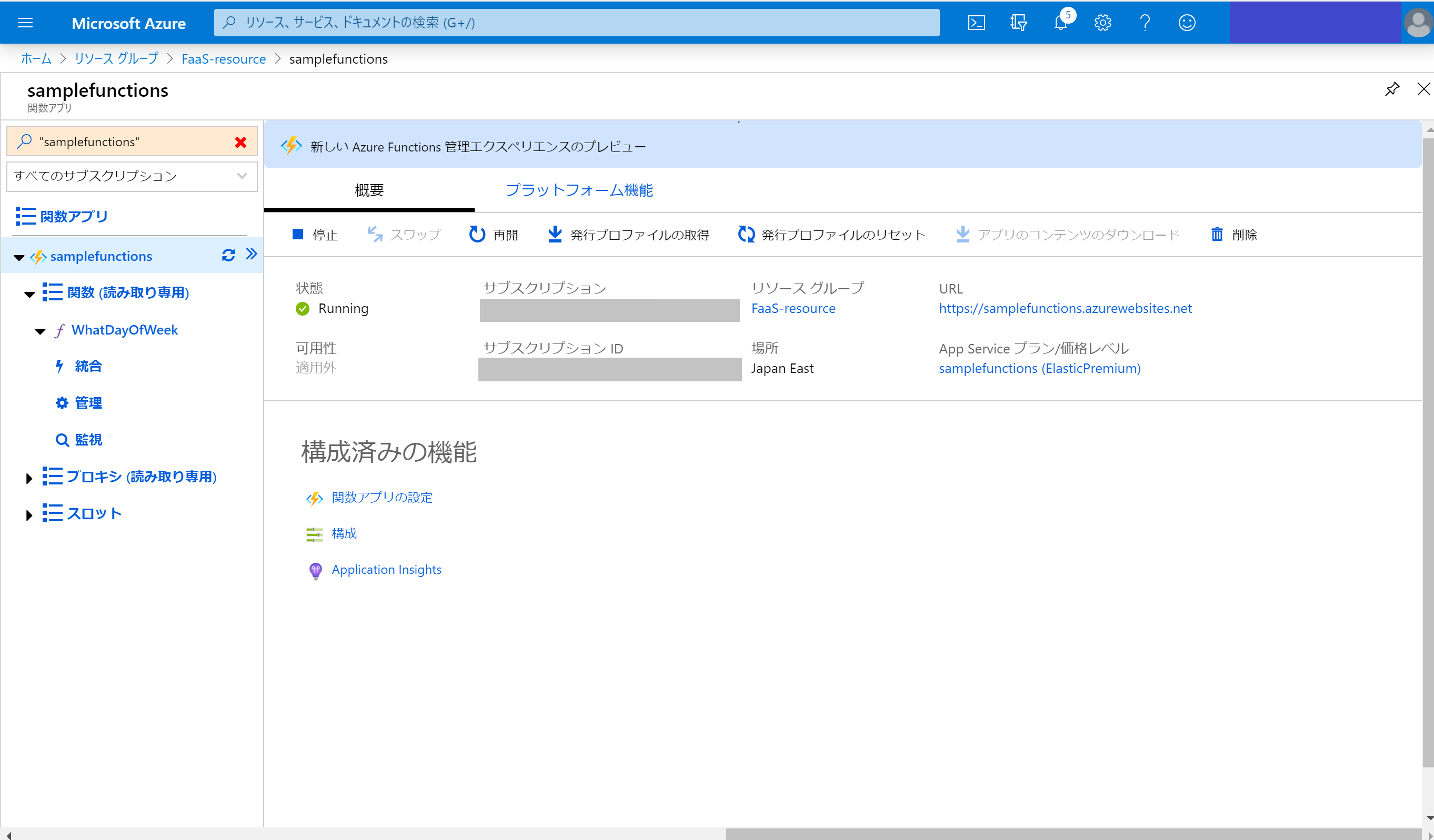Open the portal settings gear

pos(1103,23)
